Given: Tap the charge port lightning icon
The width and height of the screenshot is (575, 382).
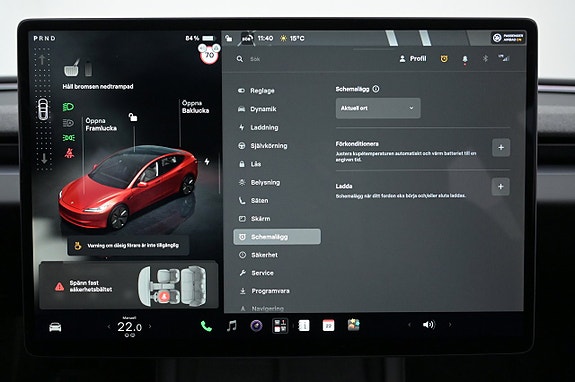Looking at the screenshot, I should point(207,161).
